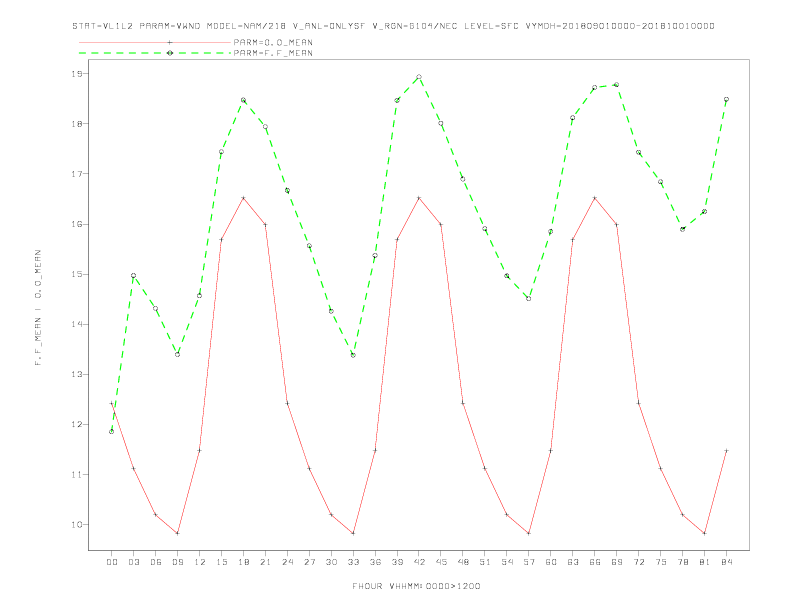Click x-axis tick label 75
792x612 pixels.
[x=661, y=562]
